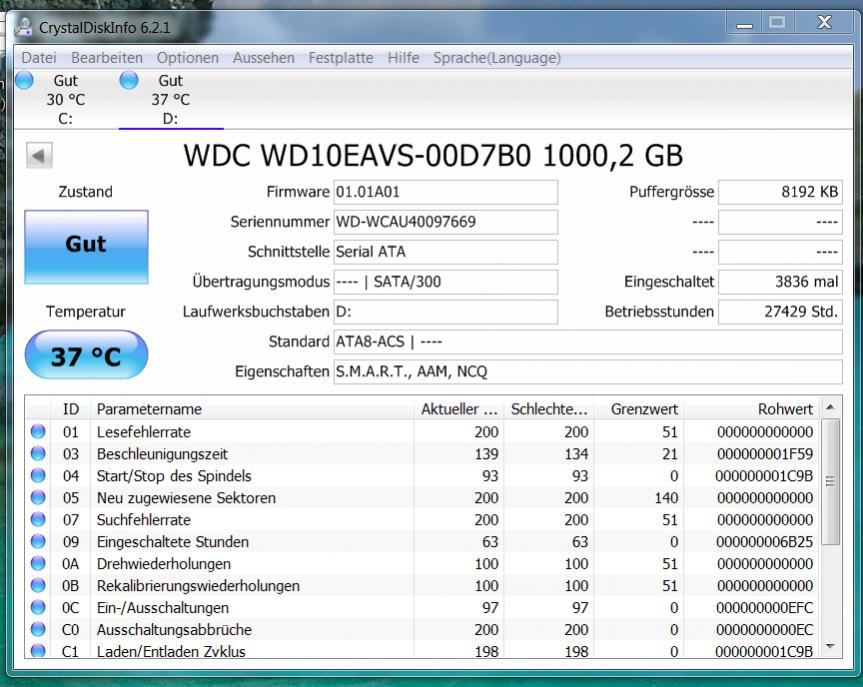Viewport: 863px width, 687px height.
Task: Click the scrollbar up arrow in SMART list
Action: pyautogui.click(x=831, y=407)
